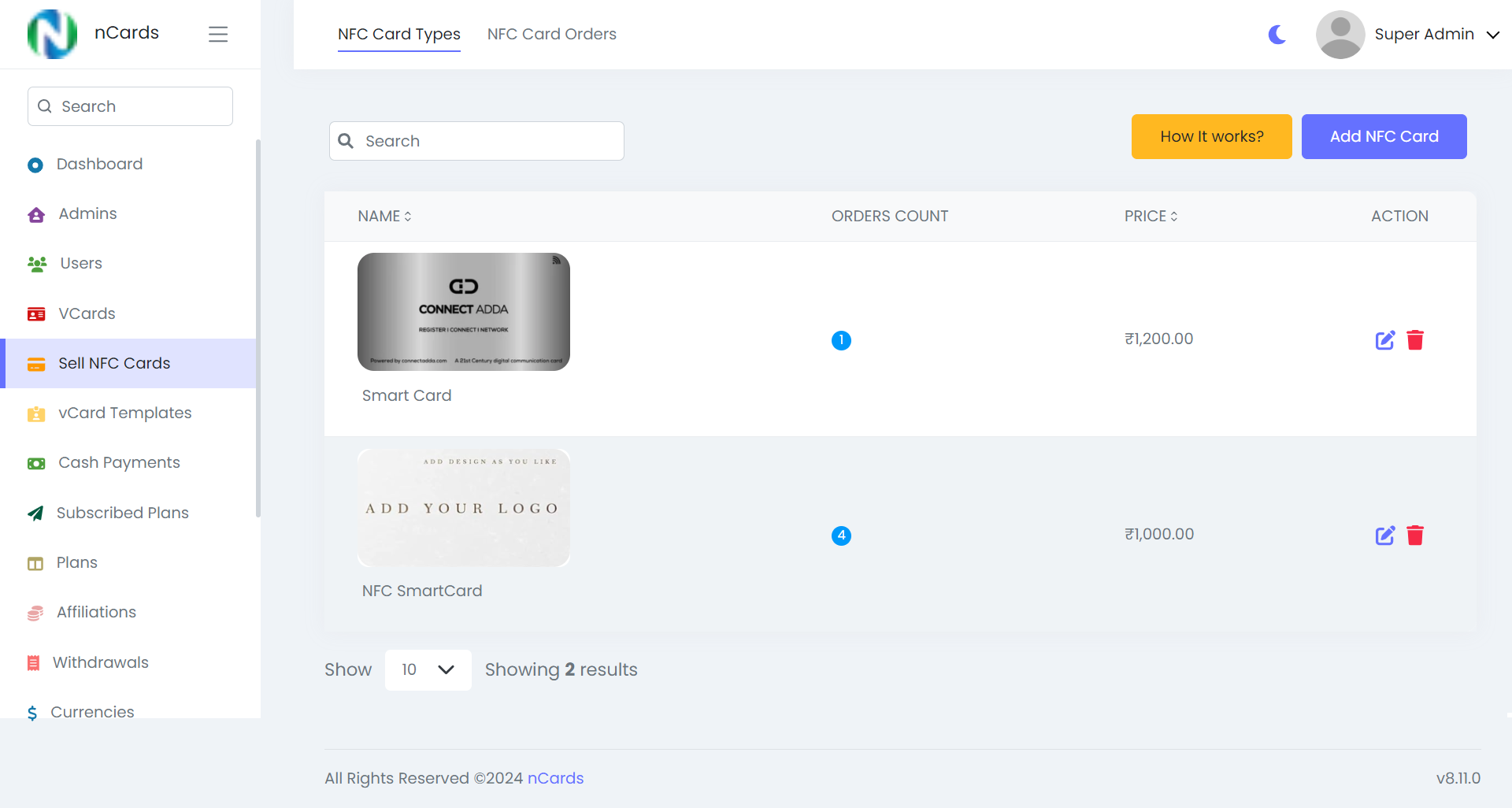
Task: Click the Add NFC Card button
Action: pyautogui.click(x=1384, y=136)
